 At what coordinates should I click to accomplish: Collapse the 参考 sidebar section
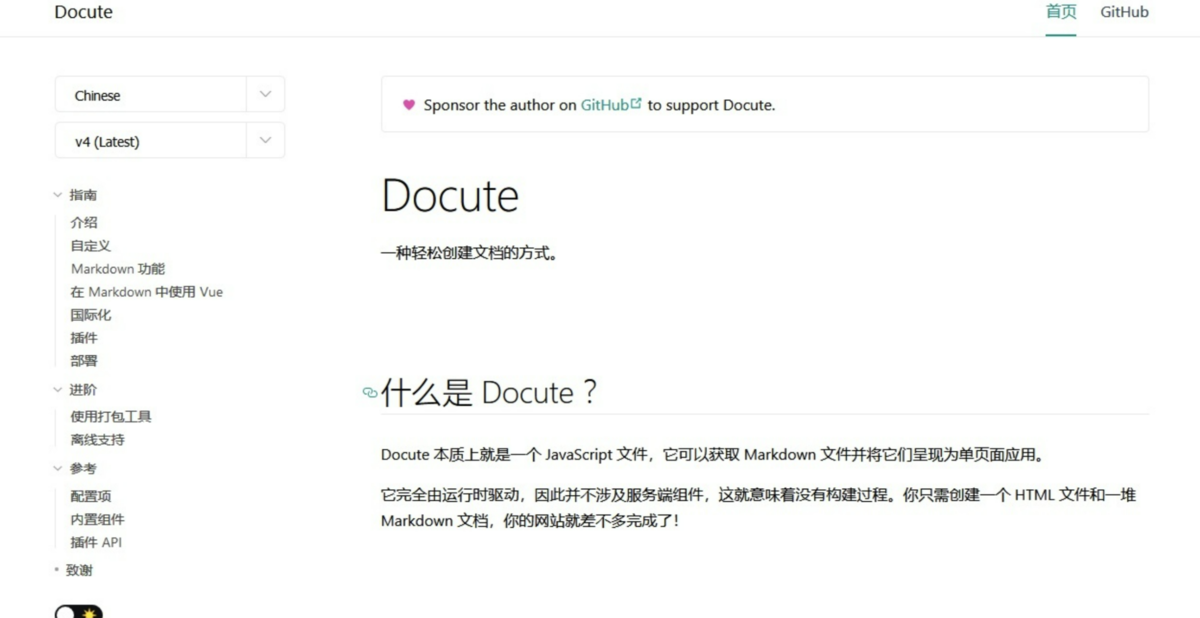(x=76, y=468)
